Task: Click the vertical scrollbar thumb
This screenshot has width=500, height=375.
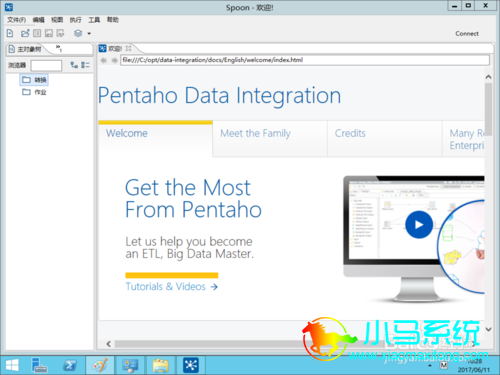Action: 488,109
